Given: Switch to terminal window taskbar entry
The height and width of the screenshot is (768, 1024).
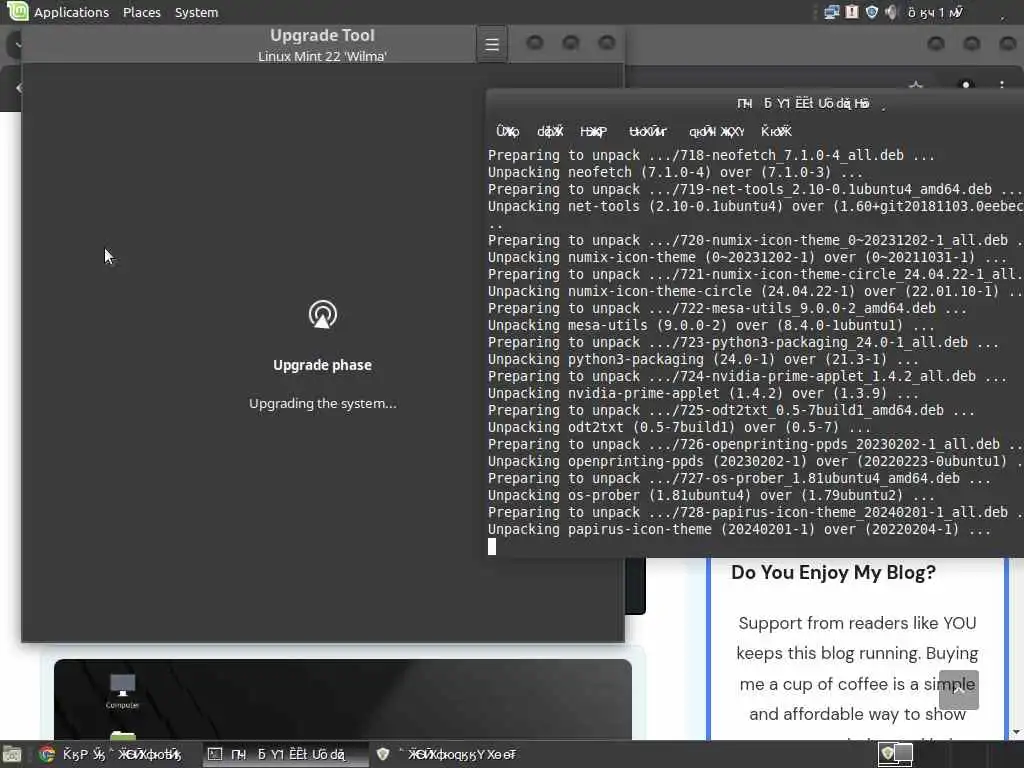Looking at the screenshot, I should coord(285,755).
